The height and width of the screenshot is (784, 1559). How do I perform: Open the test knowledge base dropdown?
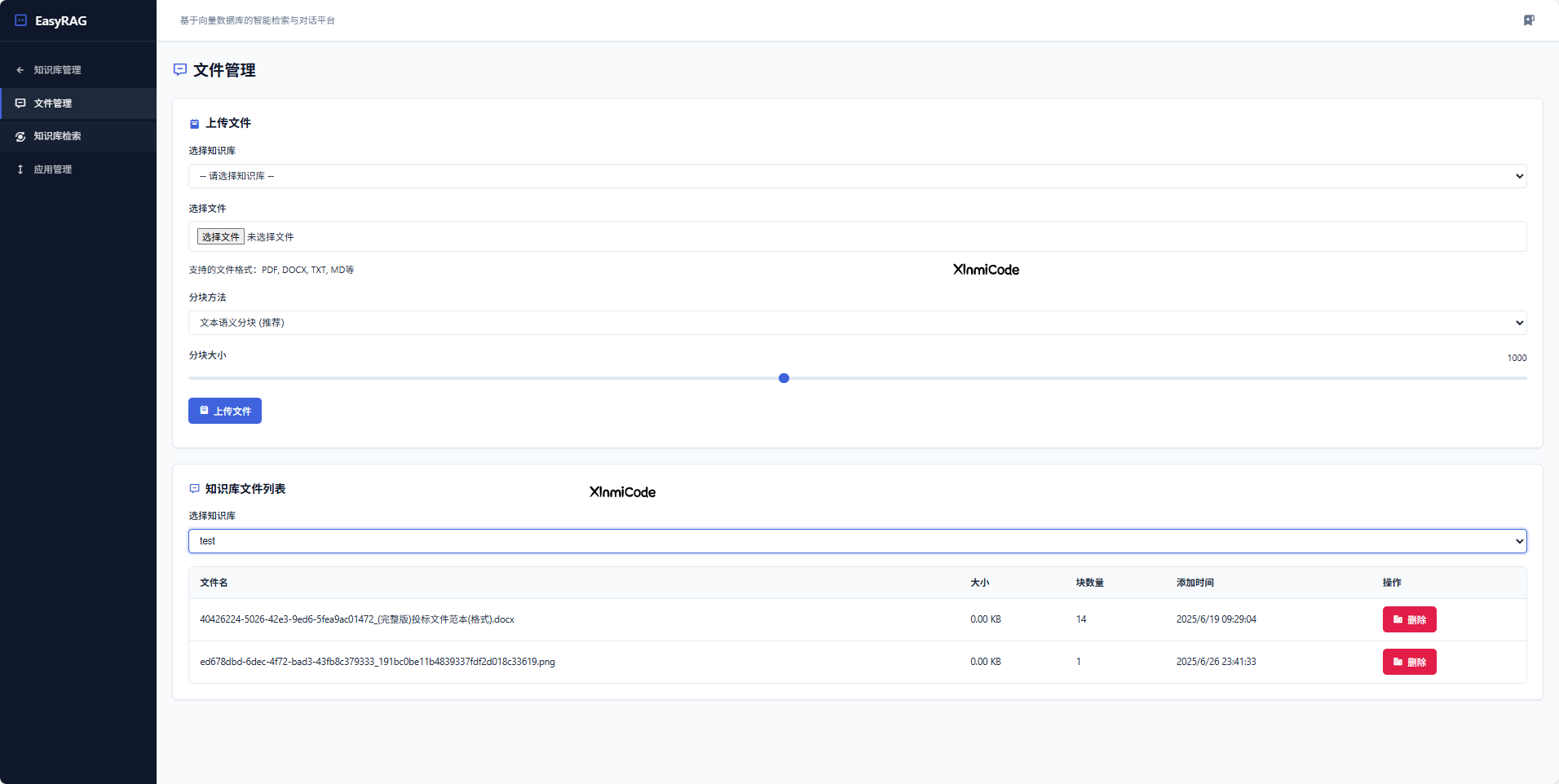857,541
